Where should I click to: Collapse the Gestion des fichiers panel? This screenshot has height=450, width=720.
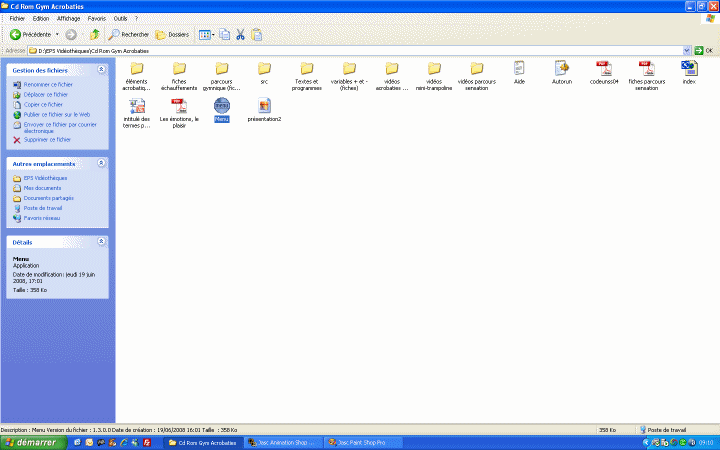(x=101, y=70)
